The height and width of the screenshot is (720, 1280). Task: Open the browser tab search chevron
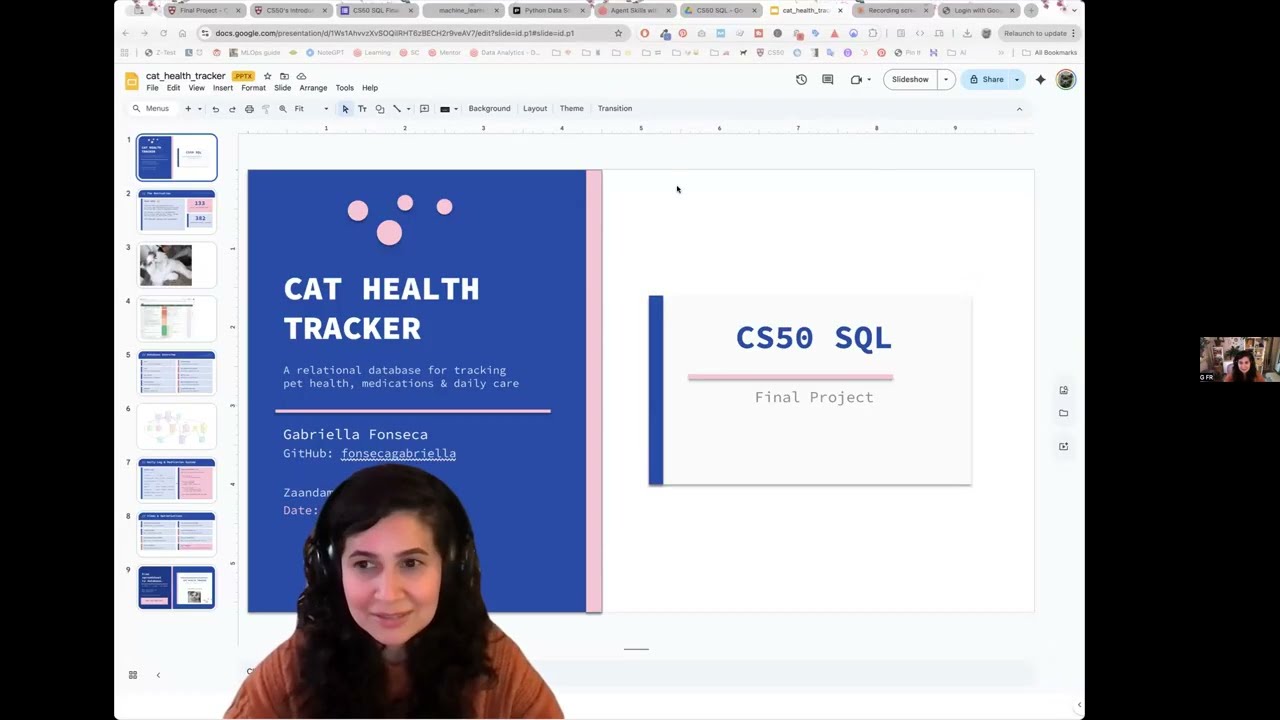click(1073, 10)
